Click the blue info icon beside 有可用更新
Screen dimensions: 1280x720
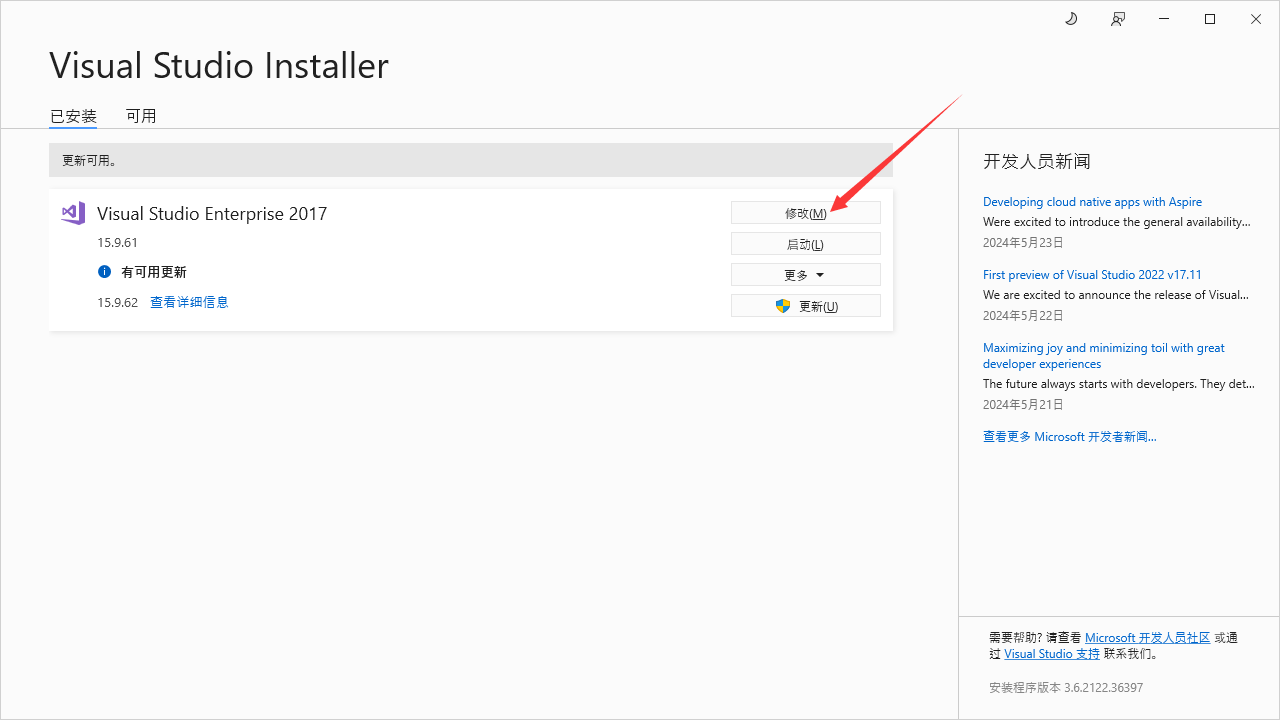104,272
